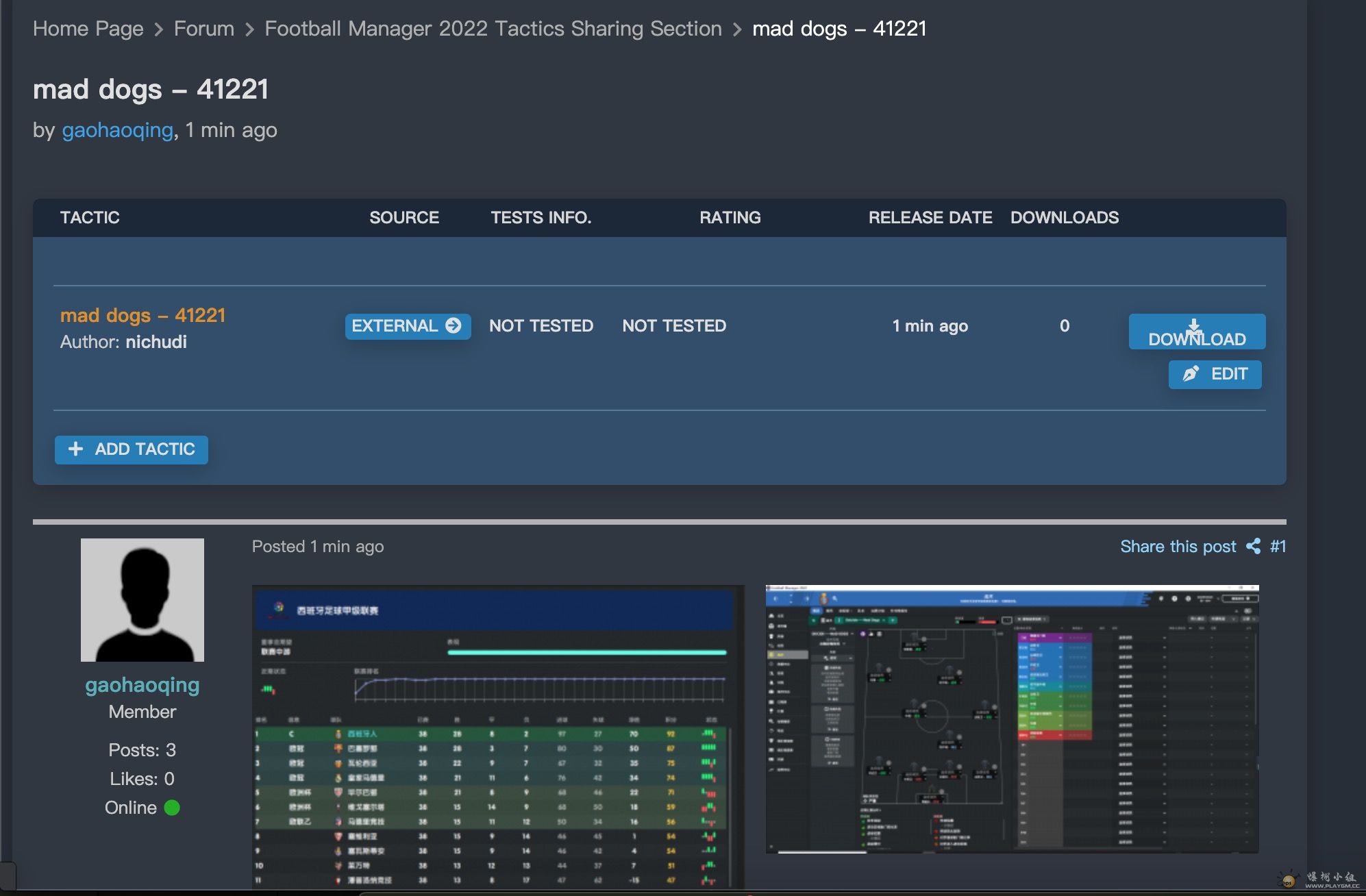Click the green Online status indicator
This screenshot has width=1366, height=896.
tap(172, 808)
